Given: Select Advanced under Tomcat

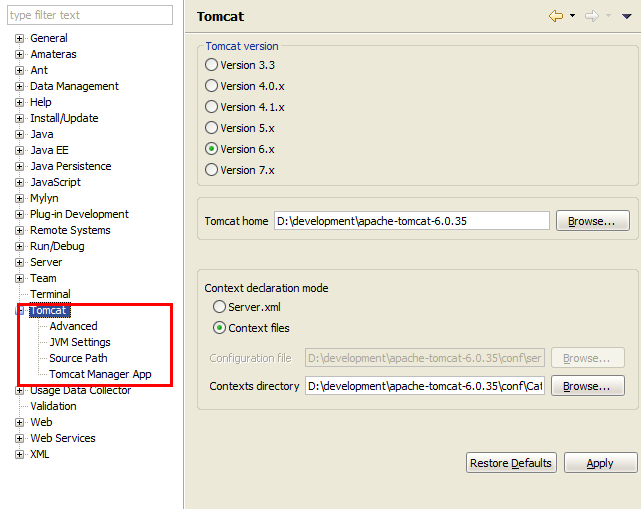Looking at the screenshot, I should [x=73, y=326].
